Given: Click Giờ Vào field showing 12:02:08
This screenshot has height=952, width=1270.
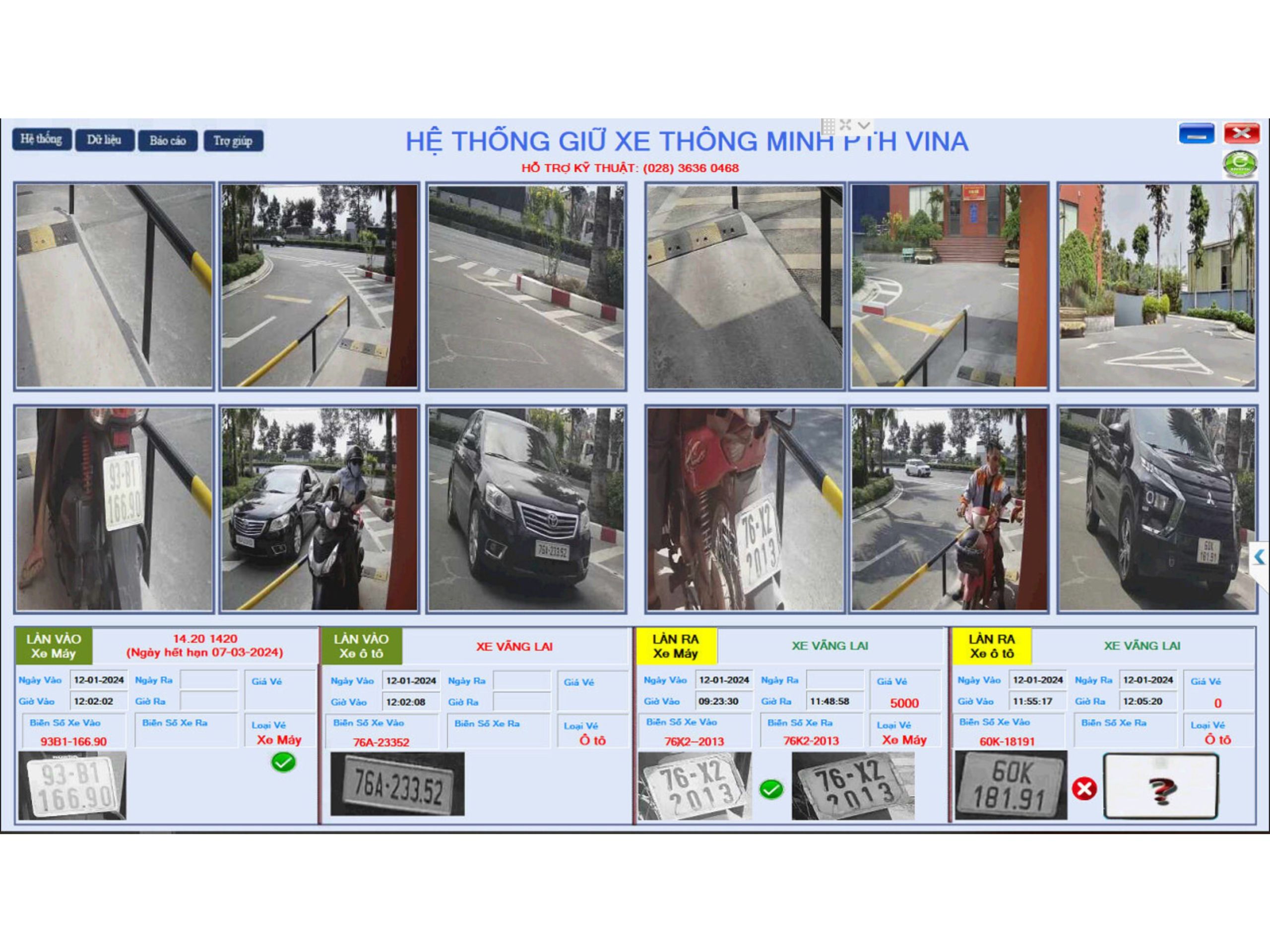Looking at the screenshot, I should [411, 702].
